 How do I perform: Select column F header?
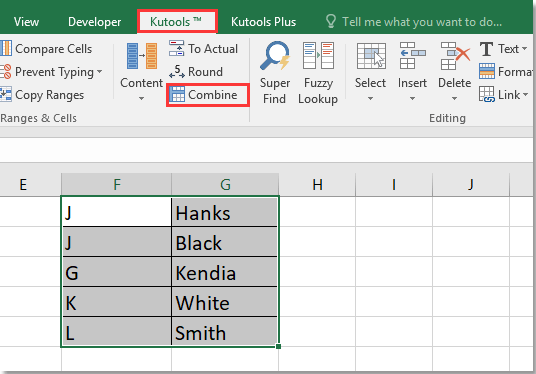tap(117, 185)
